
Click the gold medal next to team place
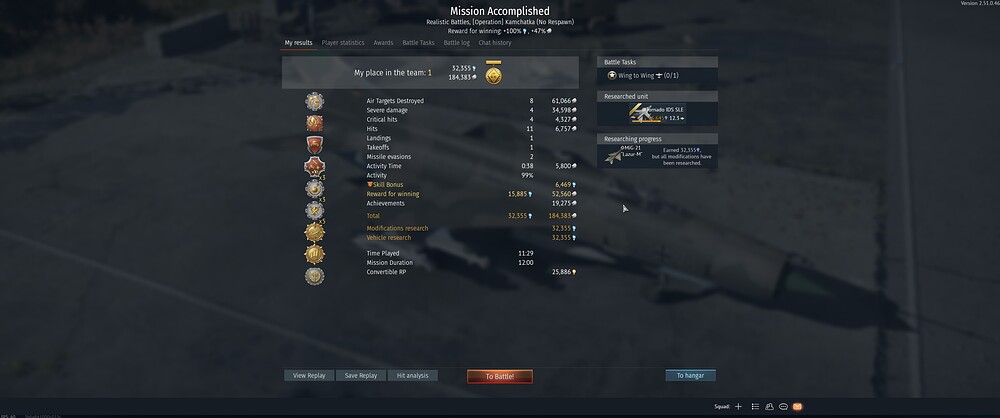[x=493, y=73]
